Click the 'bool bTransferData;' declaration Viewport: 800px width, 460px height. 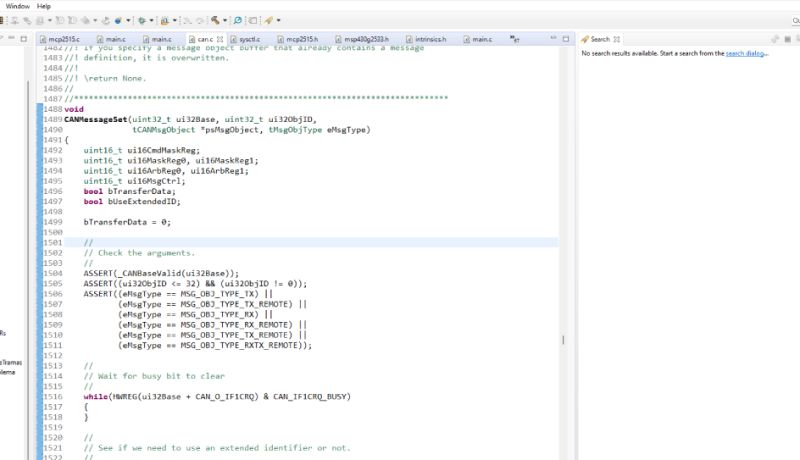click(130, 191)
